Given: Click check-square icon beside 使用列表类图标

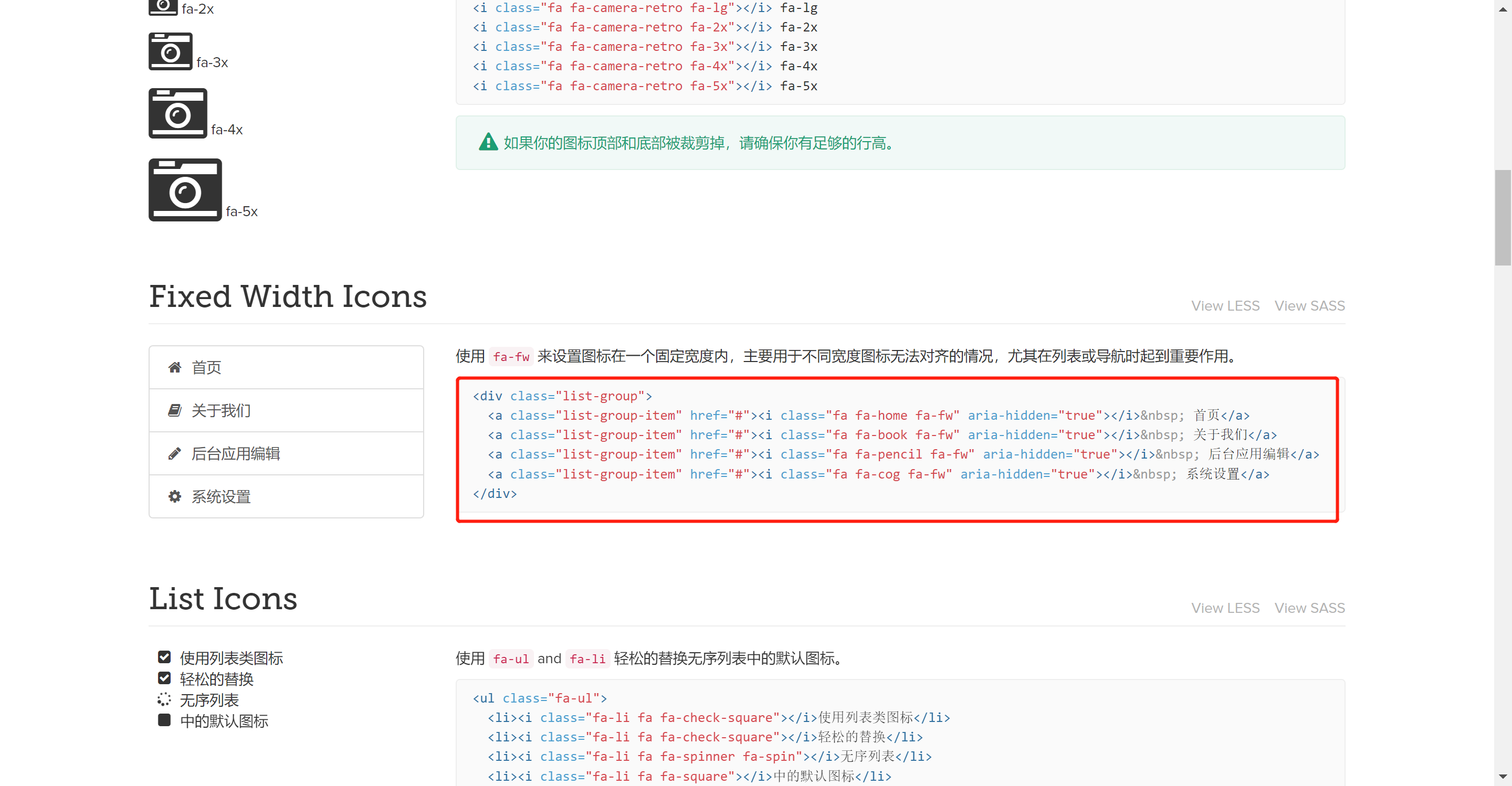Looking at the screenshot, I should [164, 657].
